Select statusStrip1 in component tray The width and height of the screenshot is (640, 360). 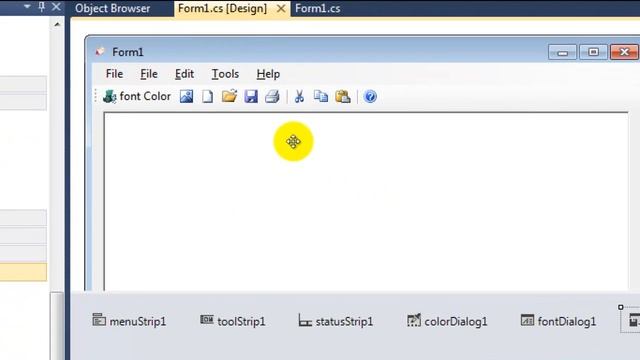pyautogui.click(x=336, y=321)
